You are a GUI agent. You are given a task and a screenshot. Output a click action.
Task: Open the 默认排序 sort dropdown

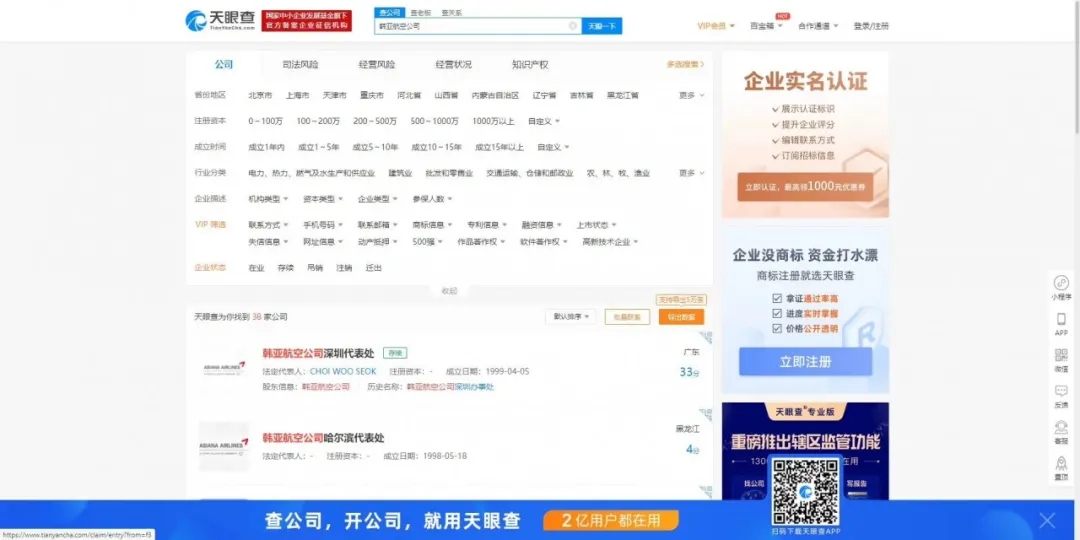pos(570,317)
